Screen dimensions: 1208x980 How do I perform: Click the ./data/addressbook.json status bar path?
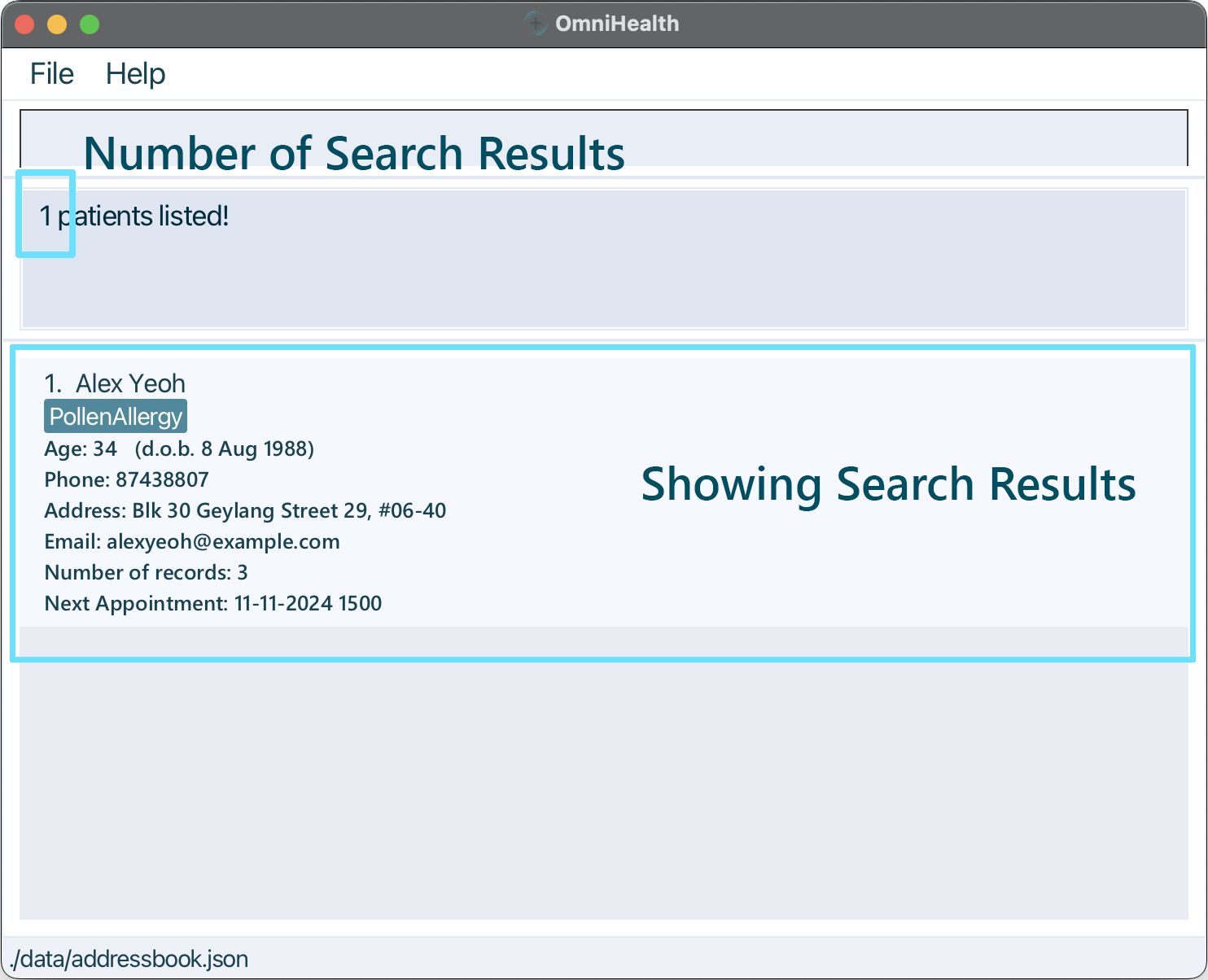pos(129,959)
